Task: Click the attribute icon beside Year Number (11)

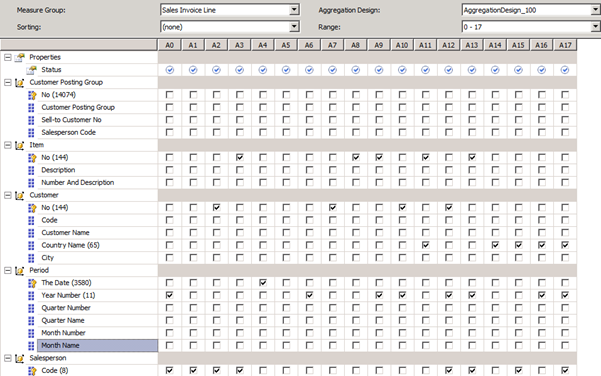Action: (31, 296)
